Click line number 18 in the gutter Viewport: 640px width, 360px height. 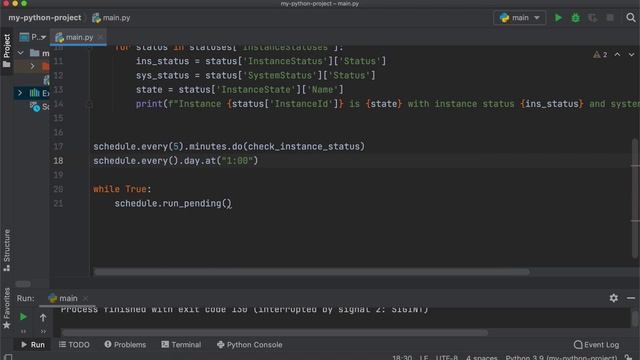coord(58,161)
